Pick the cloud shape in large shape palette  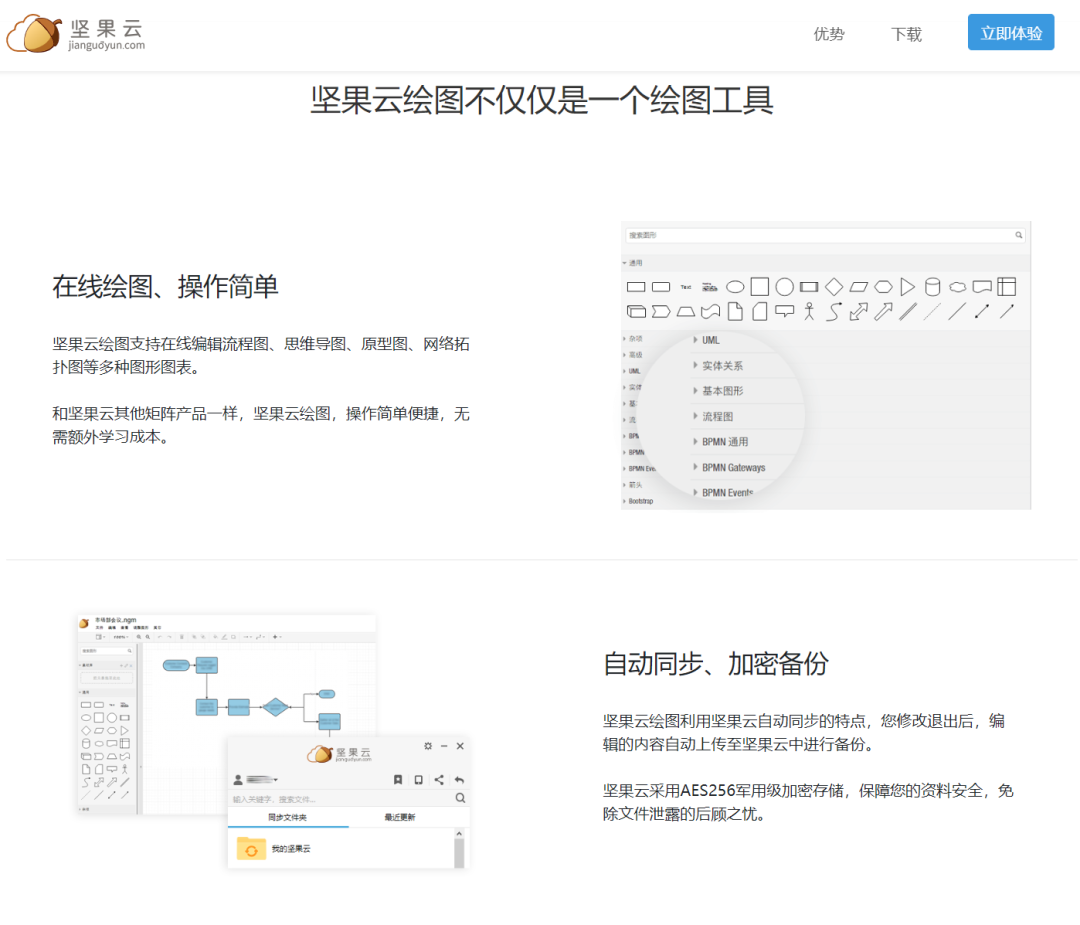point(957,287)
